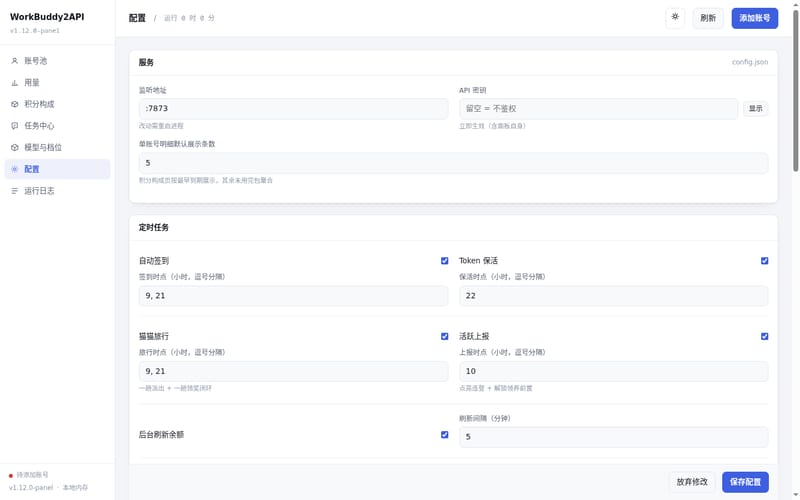Click the 保活时点 input showing 22
The height and width of the screenshot is (500, 800).
(613, 295)
